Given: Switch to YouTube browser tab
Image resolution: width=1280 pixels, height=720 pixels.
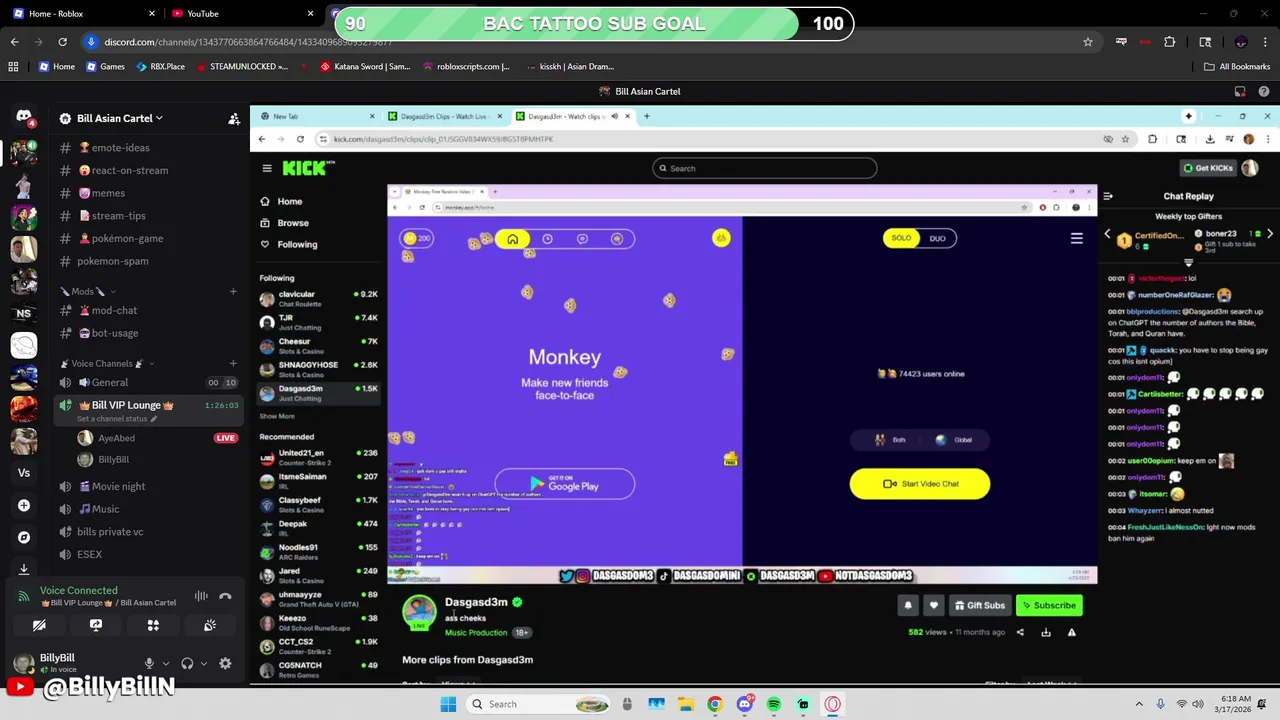Looking at the screenshot, I should [240, 13].
